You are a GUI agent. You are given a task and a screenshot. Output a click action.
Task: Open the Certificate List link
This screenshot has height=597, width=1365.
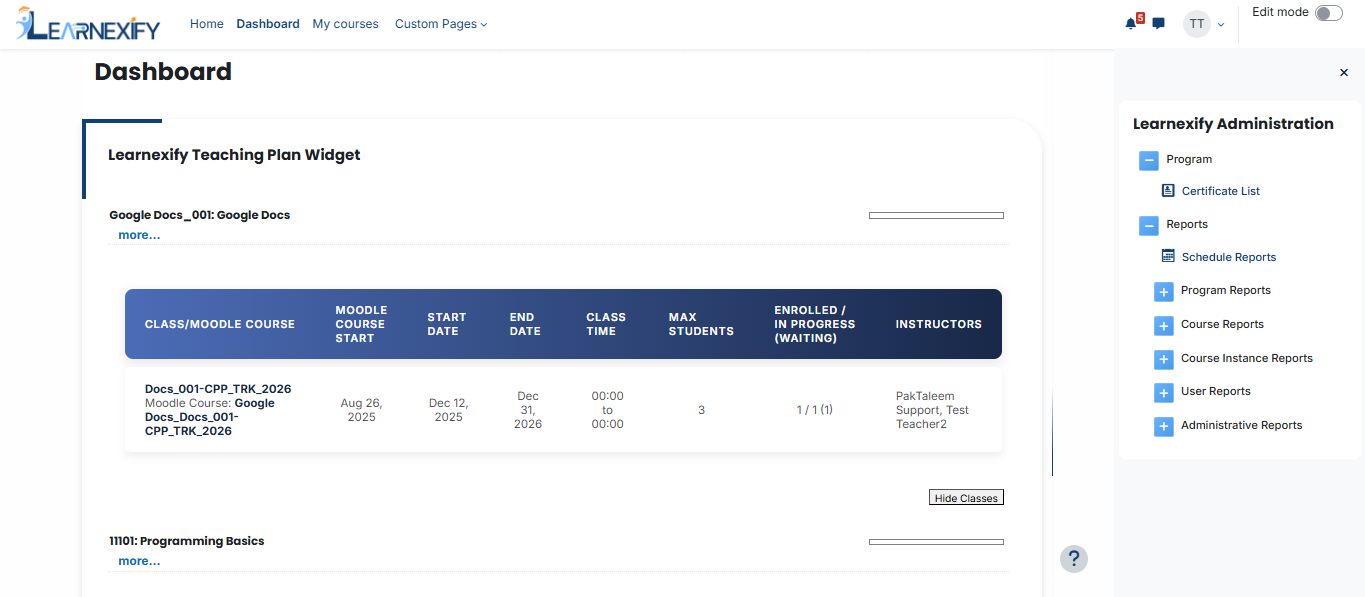tap(1221, 191)
